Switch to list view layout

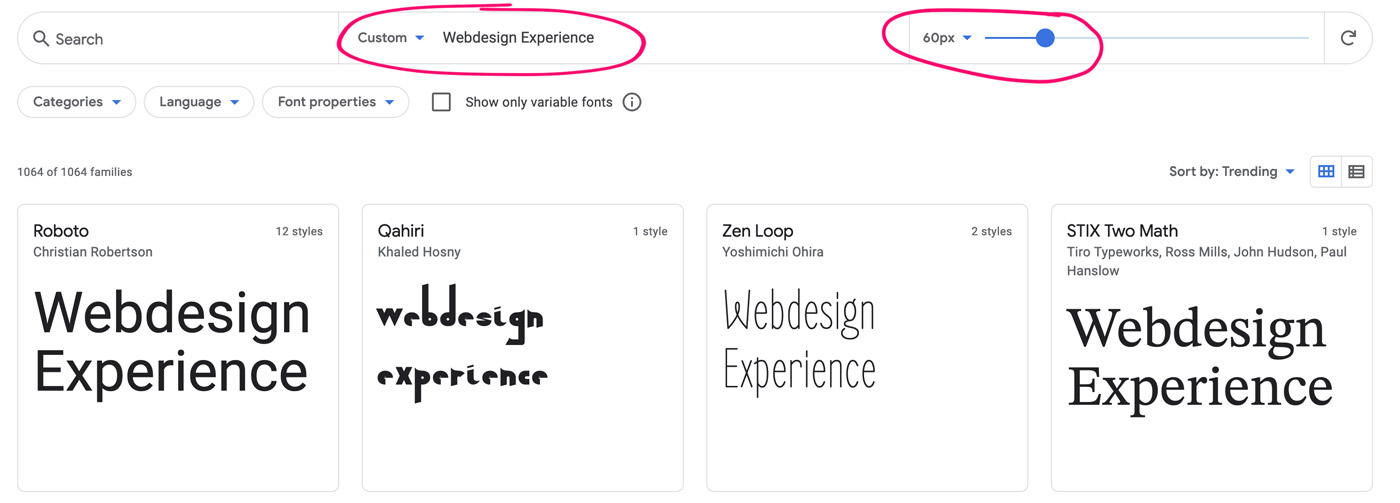click(x=1356, y=172)
